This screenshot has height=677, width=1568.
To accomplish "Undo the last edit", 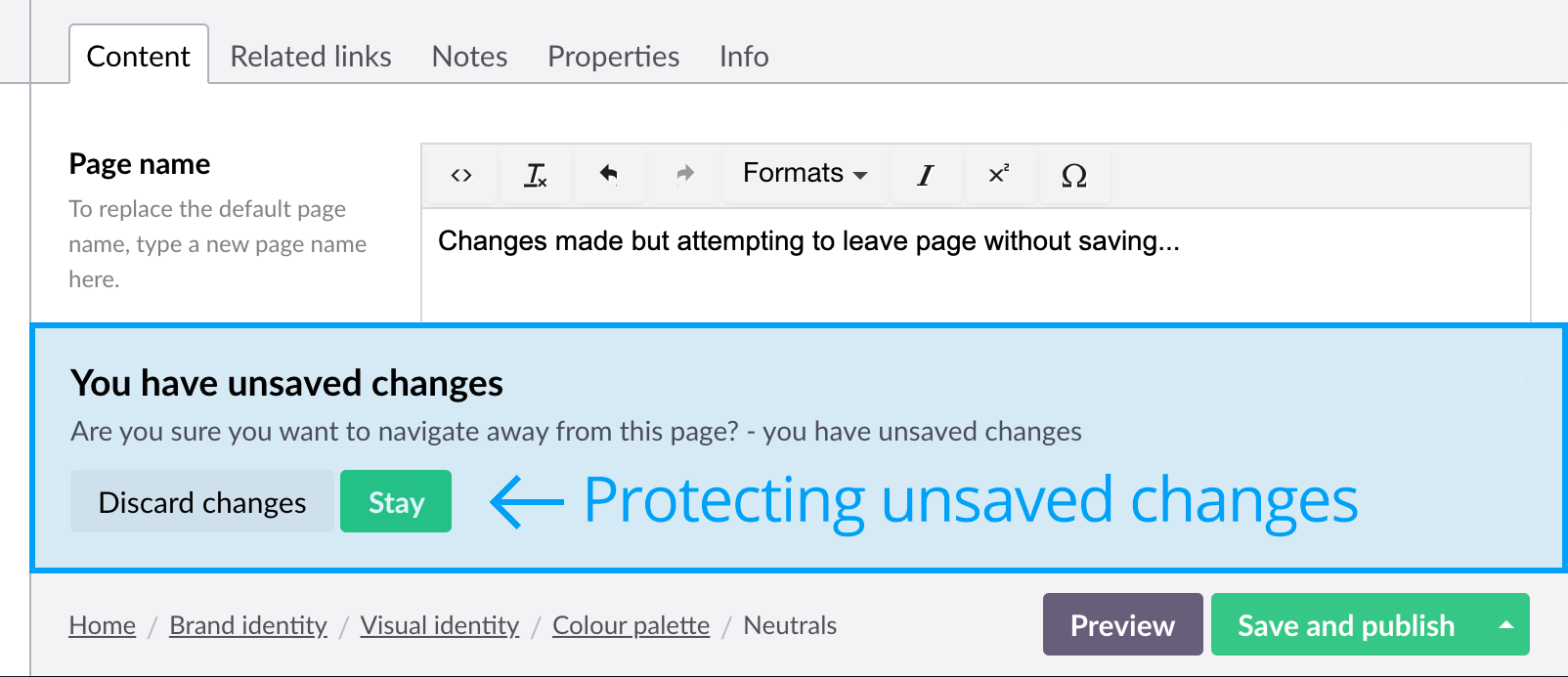I will (609, 174).
